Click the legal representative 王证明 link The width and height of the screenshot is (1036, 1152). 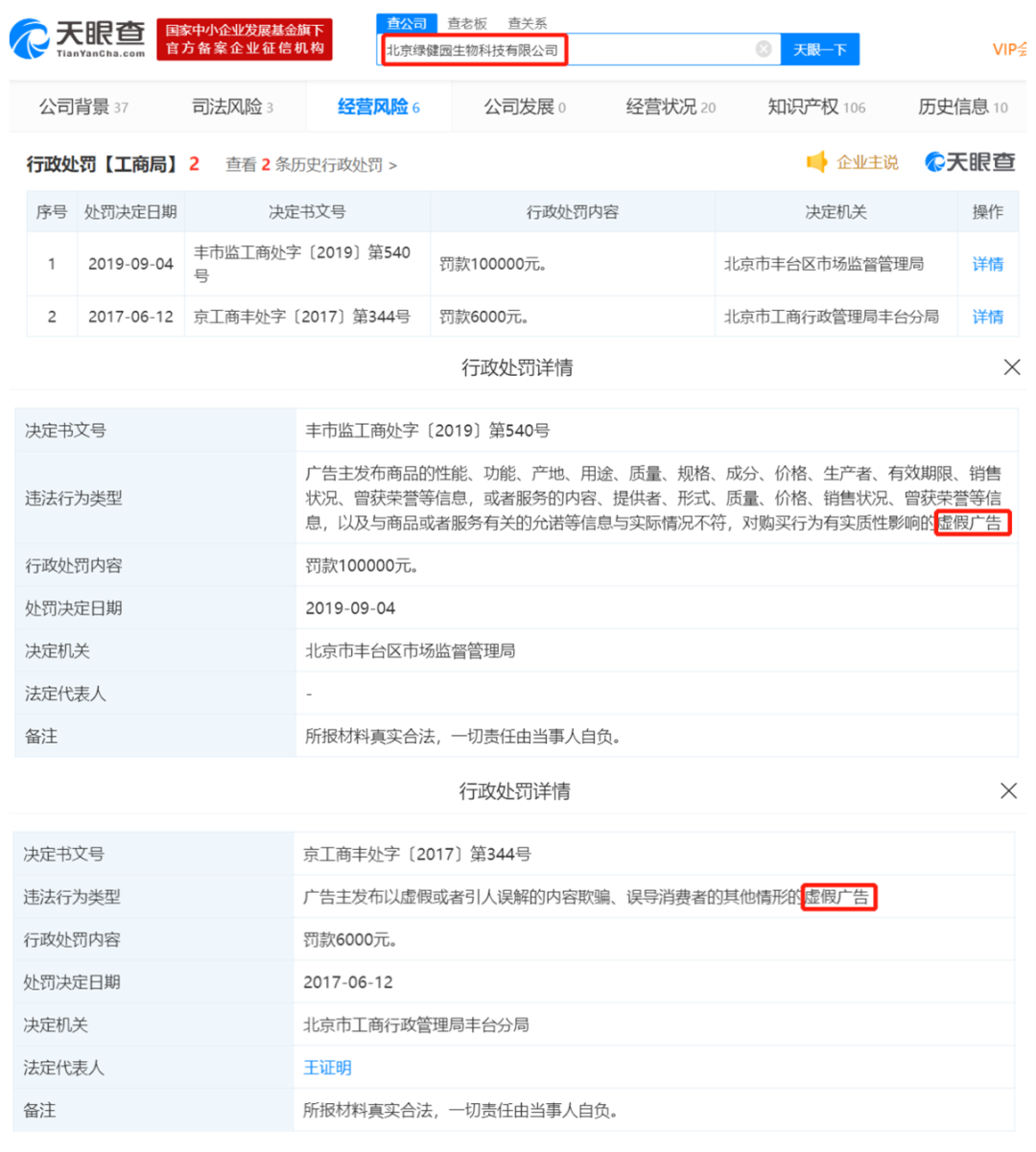tap(328, 1068)
